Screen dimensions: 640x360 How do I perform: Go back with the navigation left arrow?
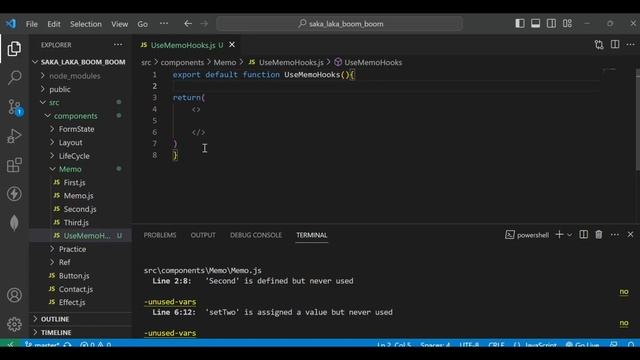tap(188, 24)
